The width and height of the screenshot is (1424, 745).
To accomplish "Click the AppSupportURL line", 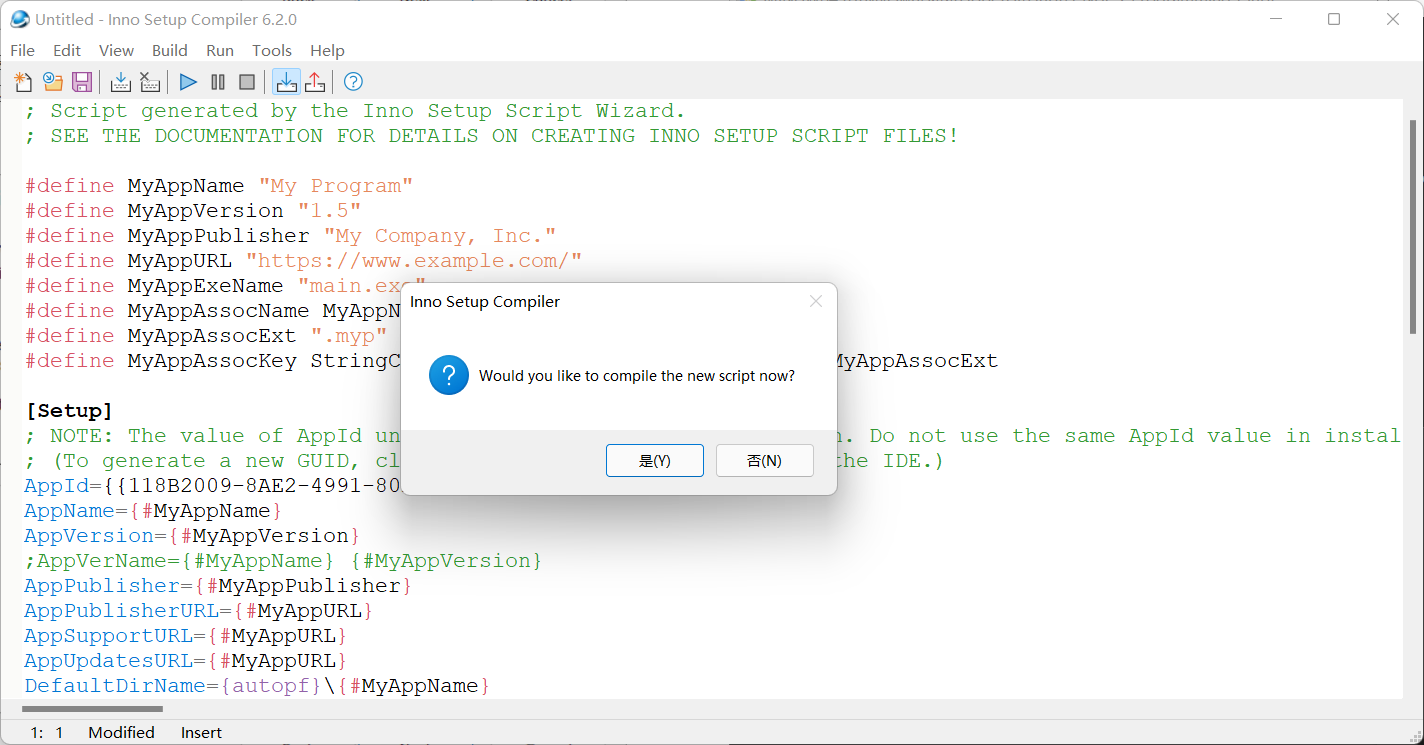I will [186, 636].
